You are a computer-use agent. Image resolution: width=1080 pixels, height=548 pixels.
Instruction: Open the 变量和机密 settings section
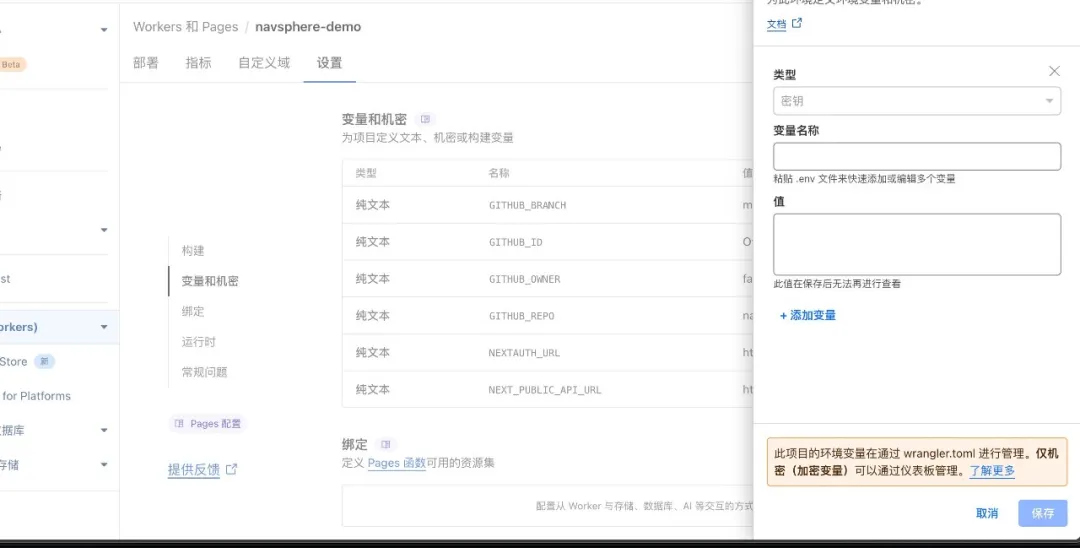[x=210, y=281]
